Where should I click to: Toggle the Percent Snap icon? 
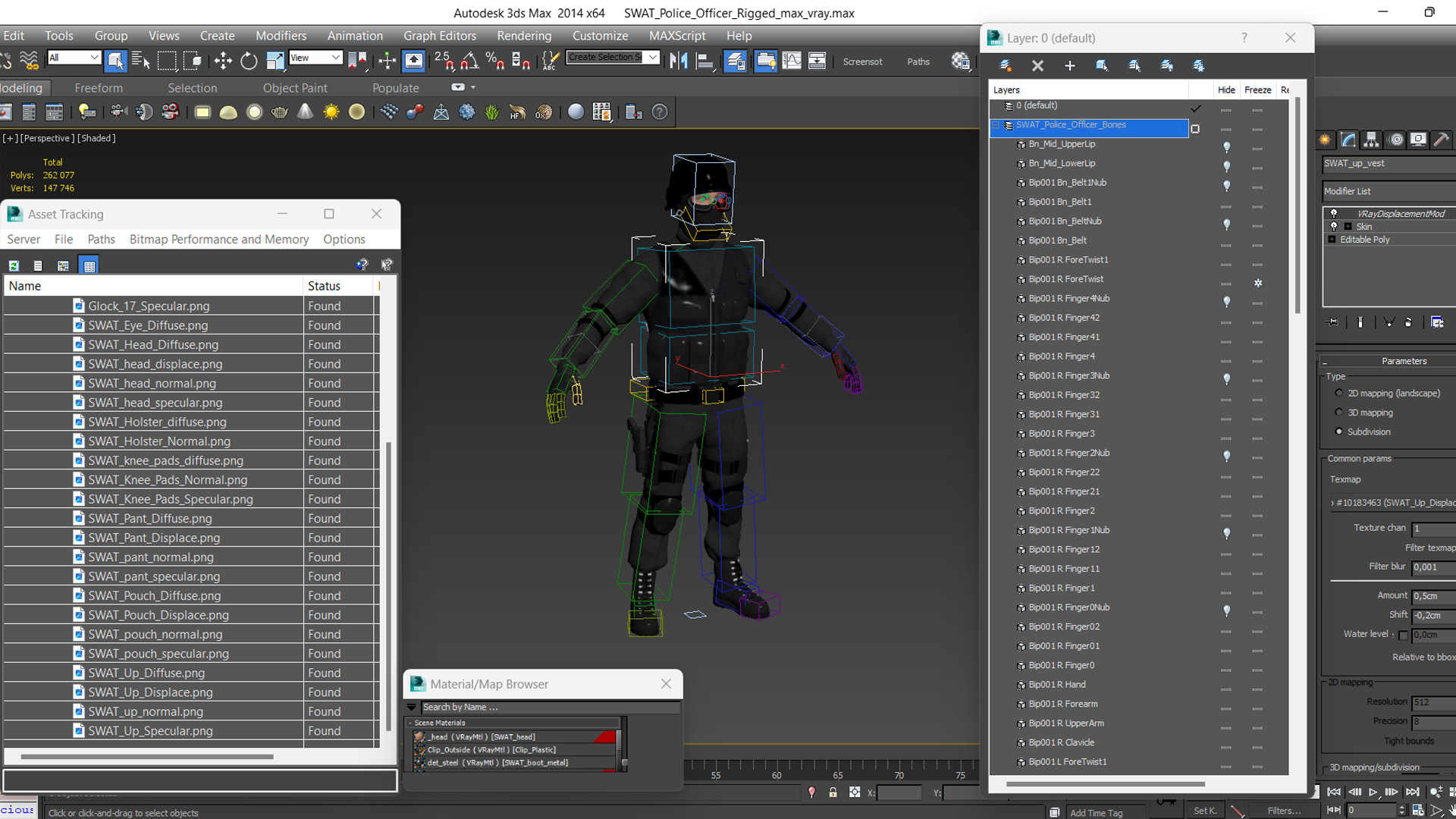(x=495, y=61)
